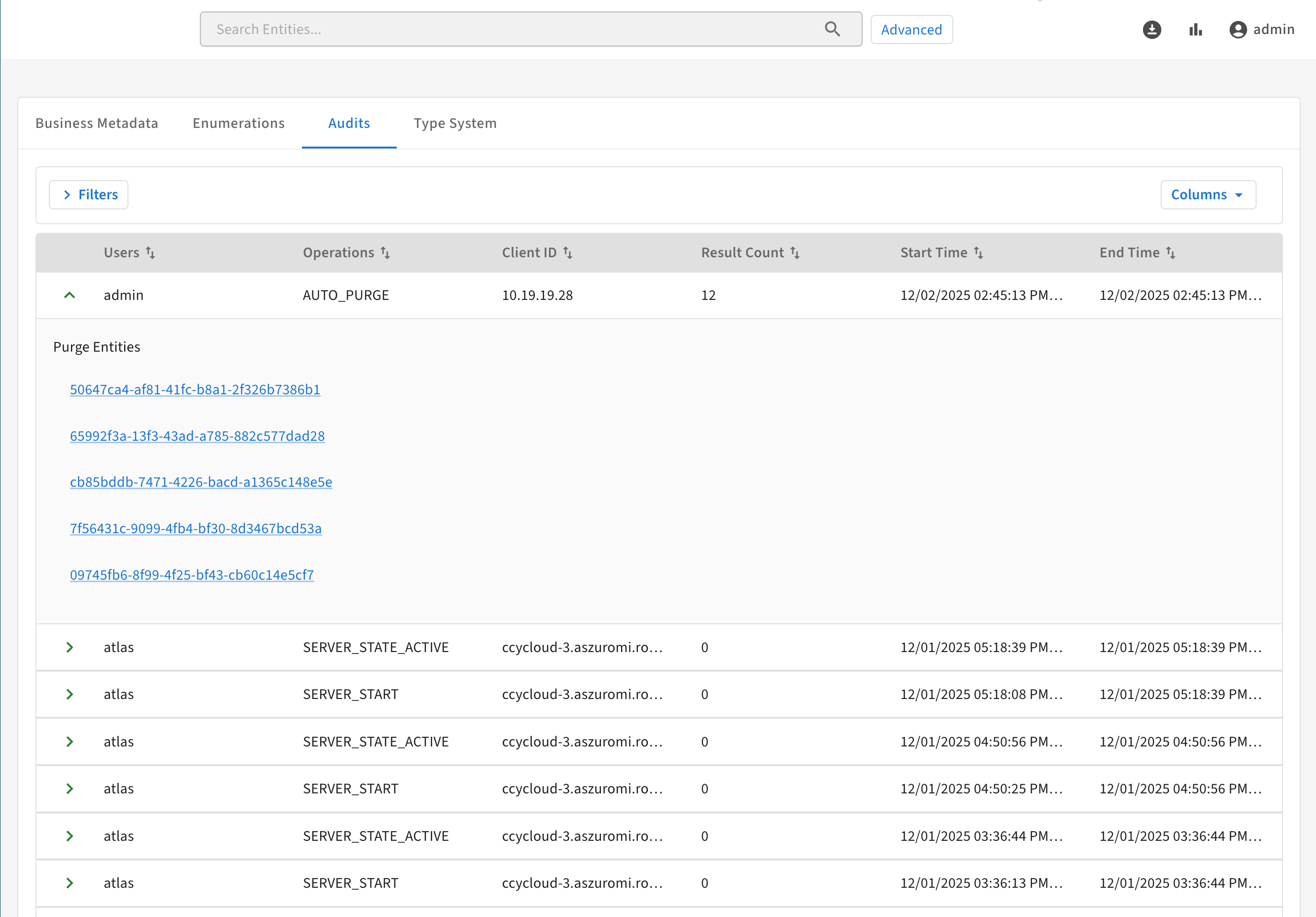Sort by Operations column arrows

[385, 253]
